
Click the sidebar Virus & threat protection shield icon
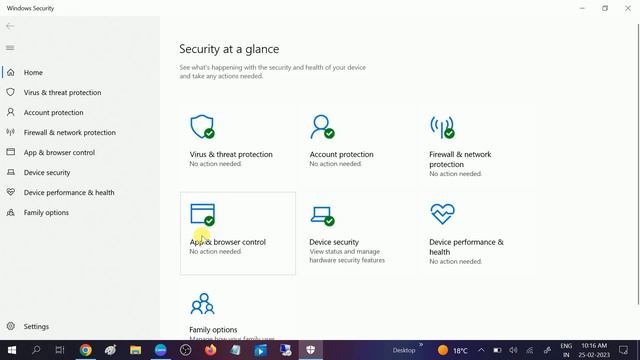11,92
